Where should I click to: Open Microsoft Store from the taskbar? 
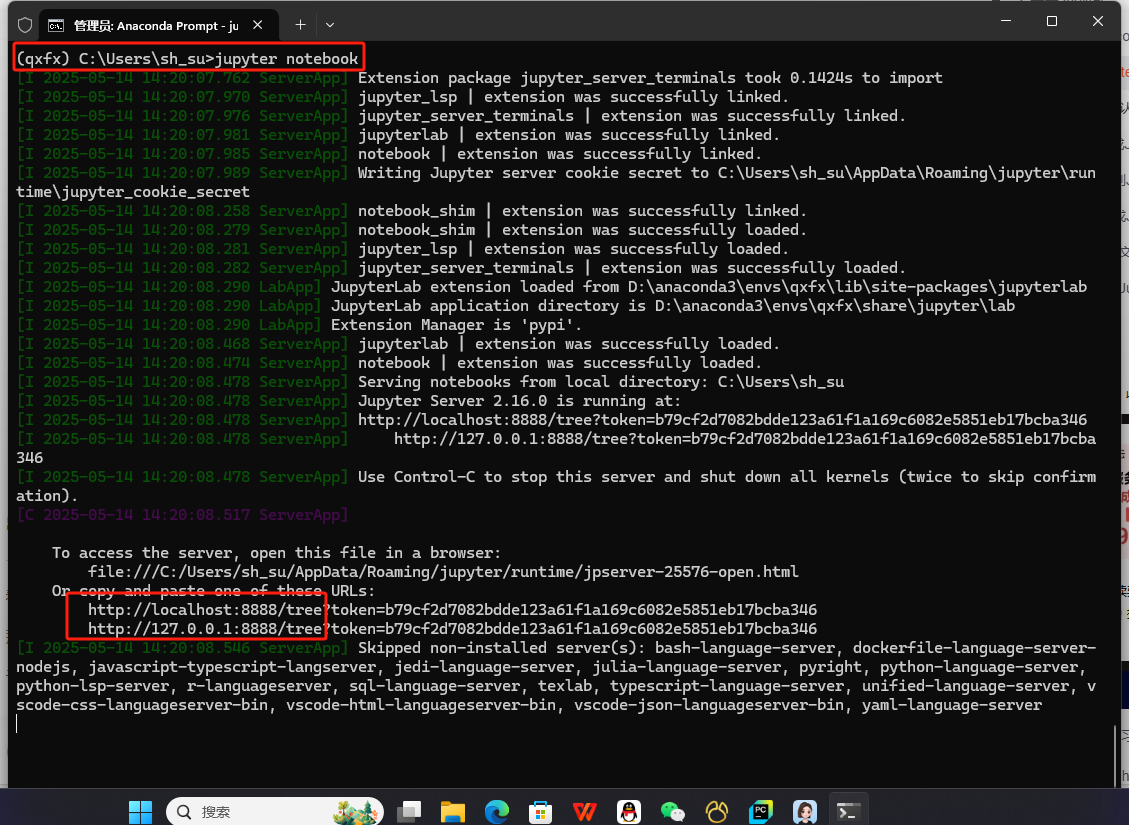click(540, 811)
